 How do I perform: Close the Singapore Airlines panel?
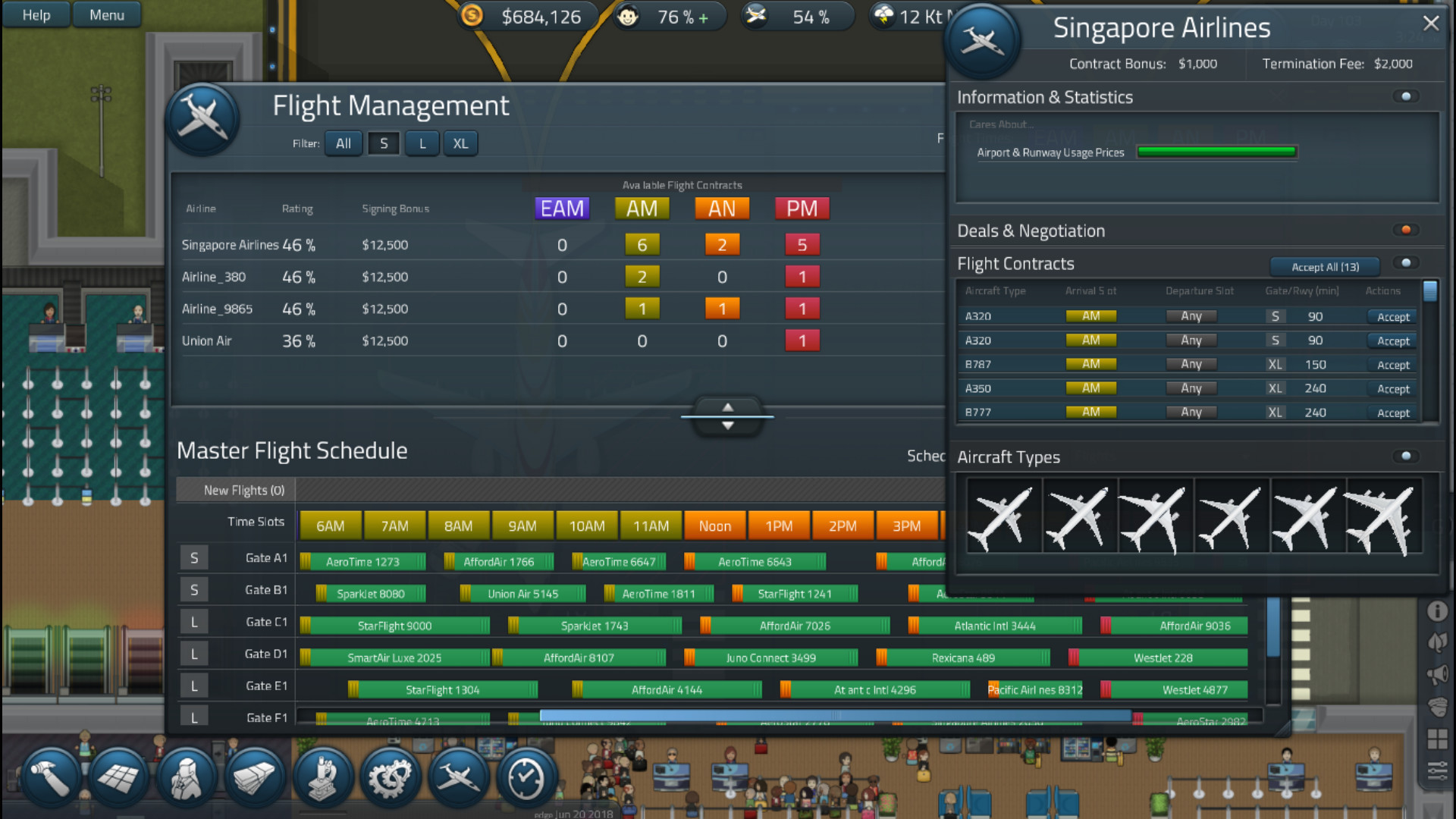[1431, 24]
